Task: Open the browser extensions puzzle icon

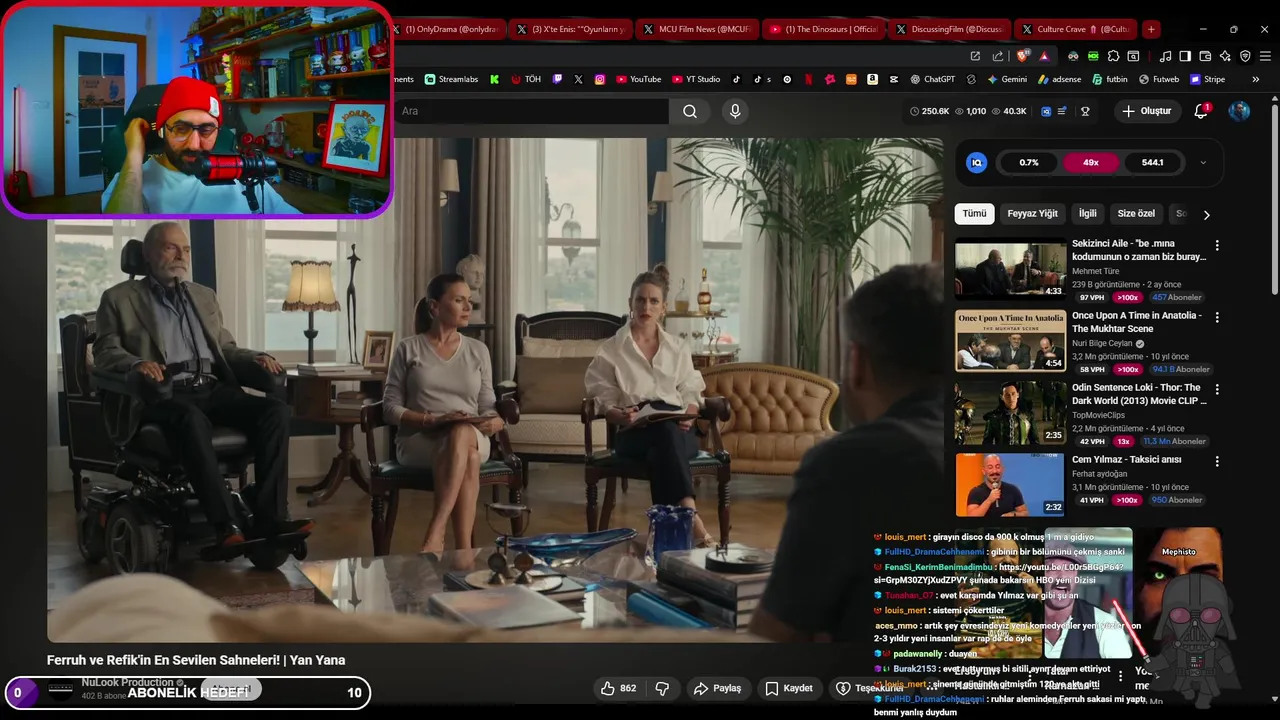Action: point(1114,56)
